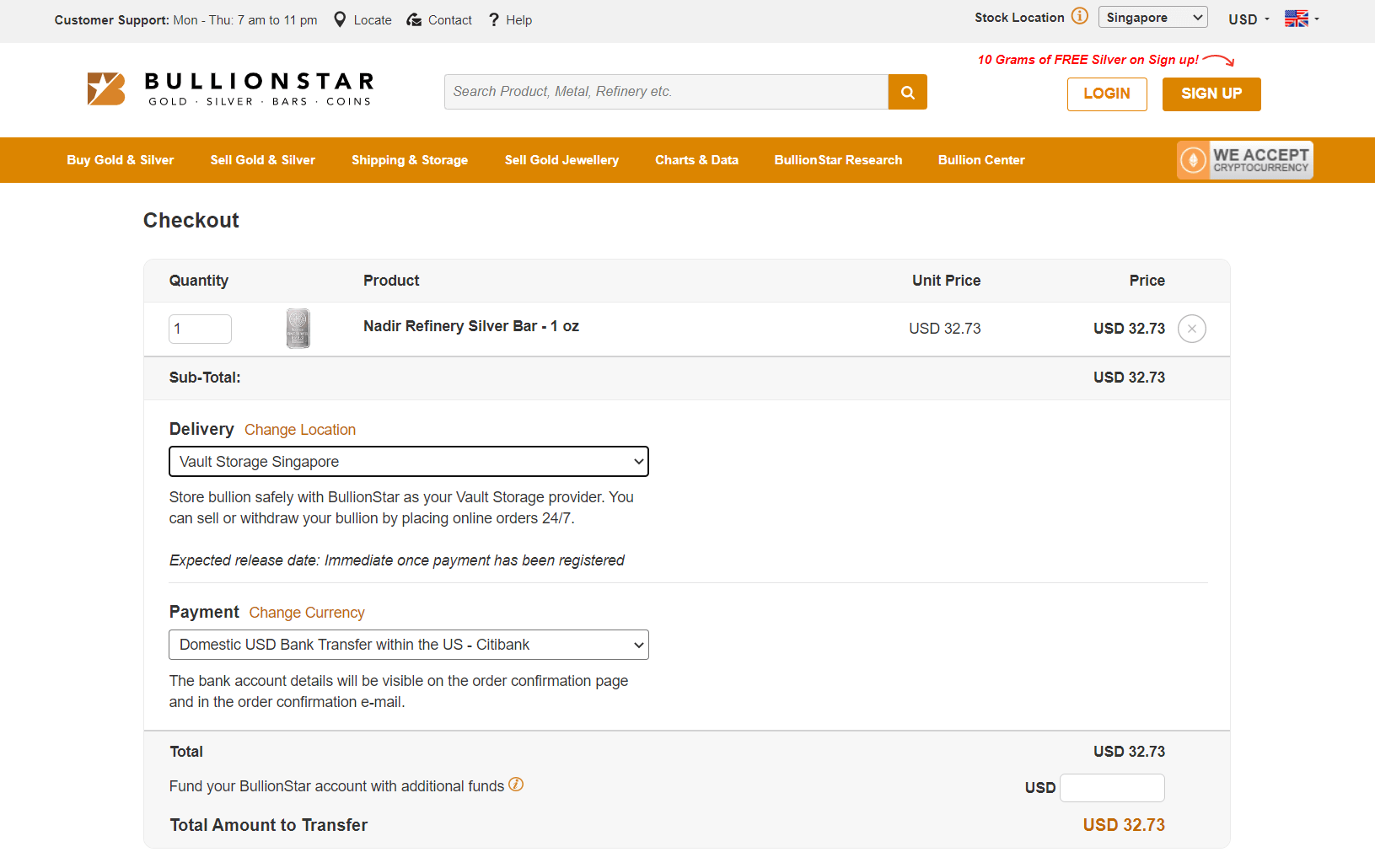Open the Buy Gold & Silver menu

[121, 160]
